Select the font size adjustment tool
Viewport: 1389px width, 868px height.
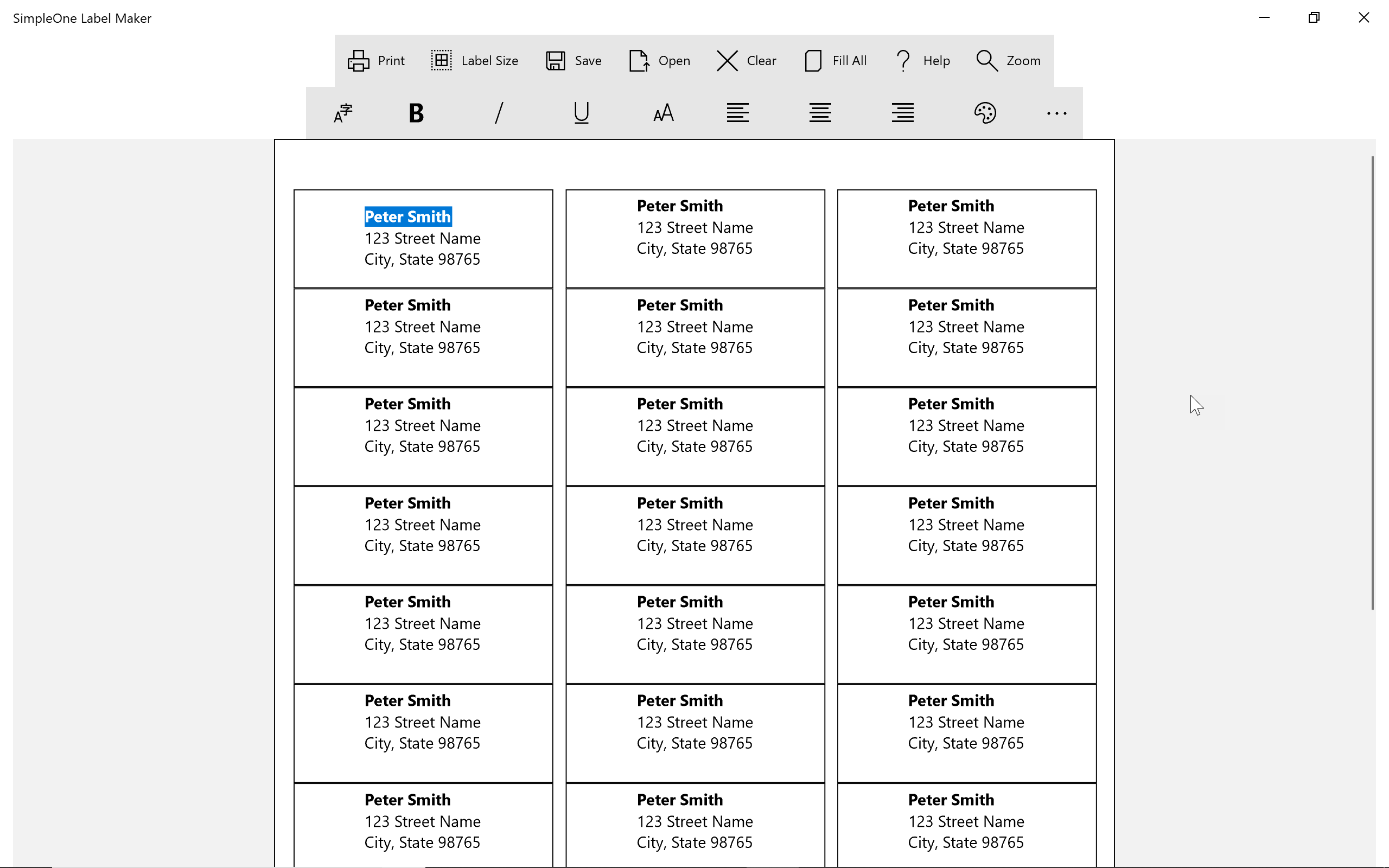tap(663, 112)
